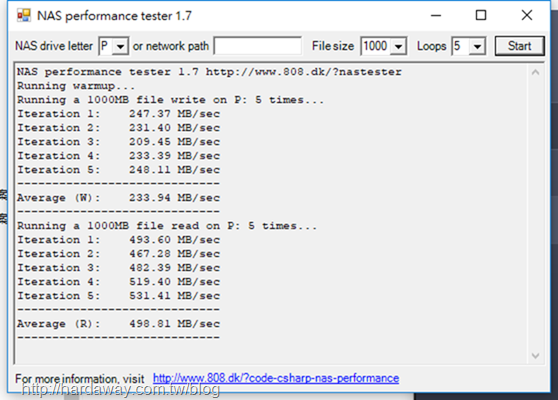Click the read Iteration 1 value 493.60 MB/sec

point(174,240)
